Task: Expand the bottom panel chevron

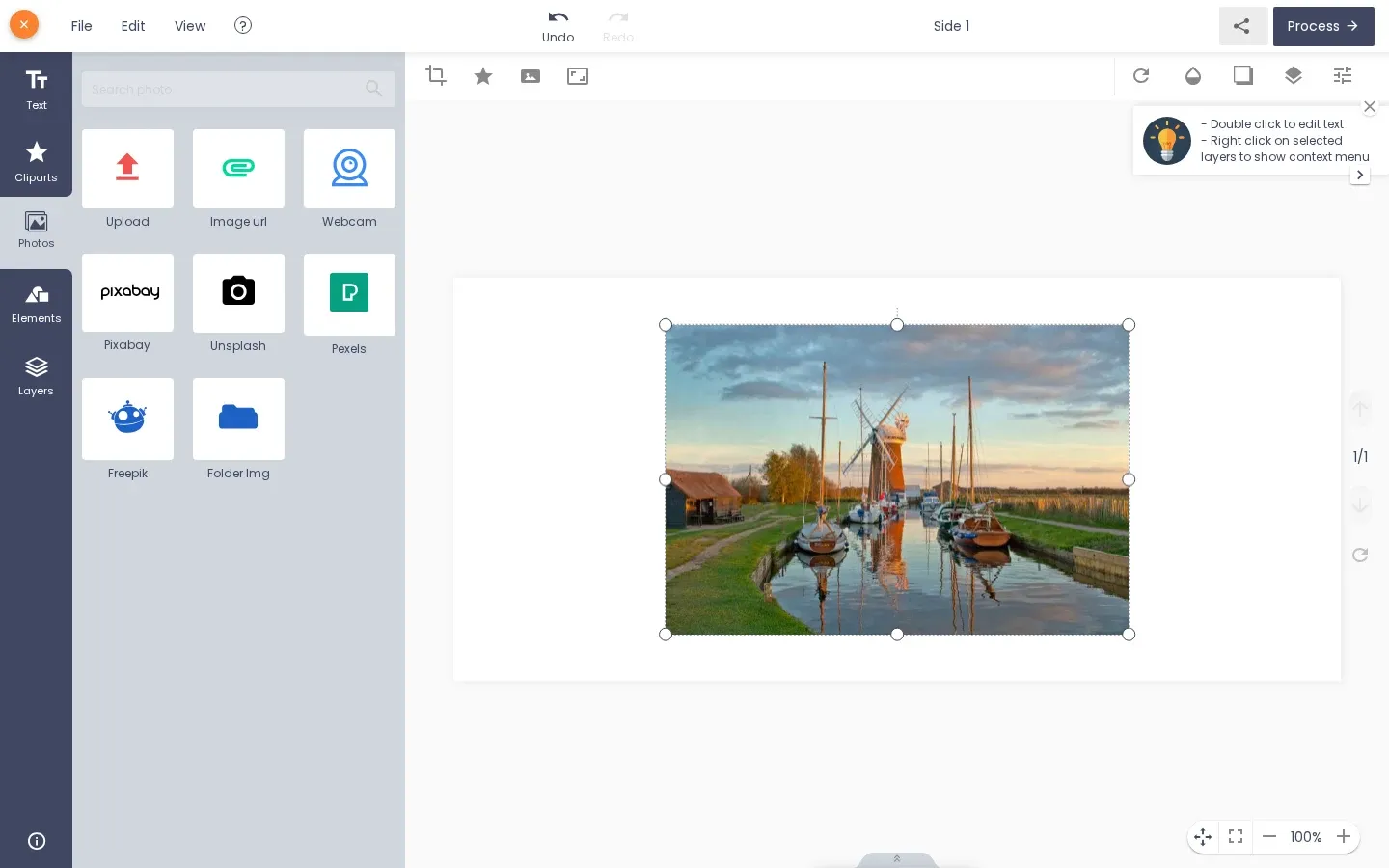Action: point(897,859)
